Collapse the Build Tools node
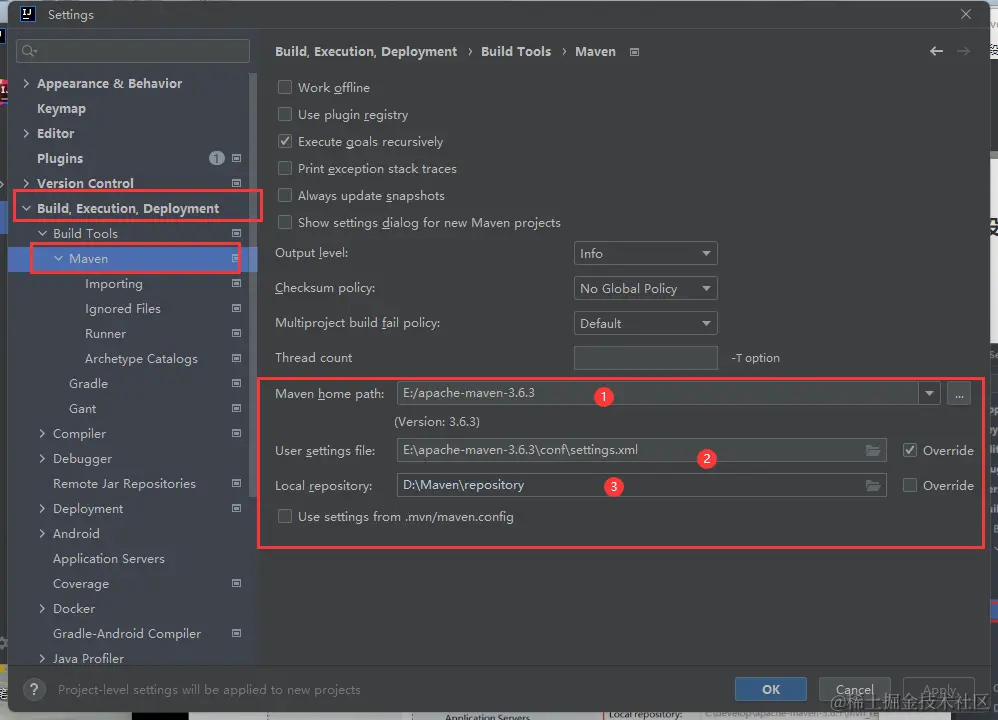The image size is (998, 720). coord(43,233)
